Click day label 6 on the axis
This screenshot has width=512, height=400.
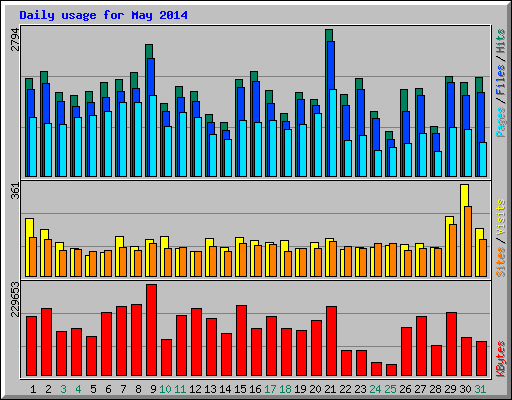click(x=108, y=389)
